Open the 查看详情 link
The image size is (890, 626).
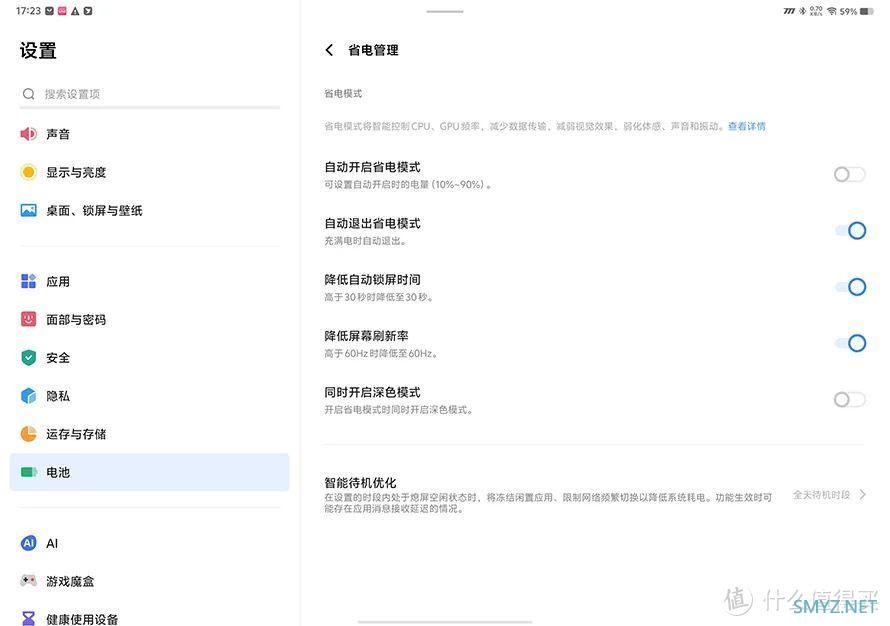(746, 127)
